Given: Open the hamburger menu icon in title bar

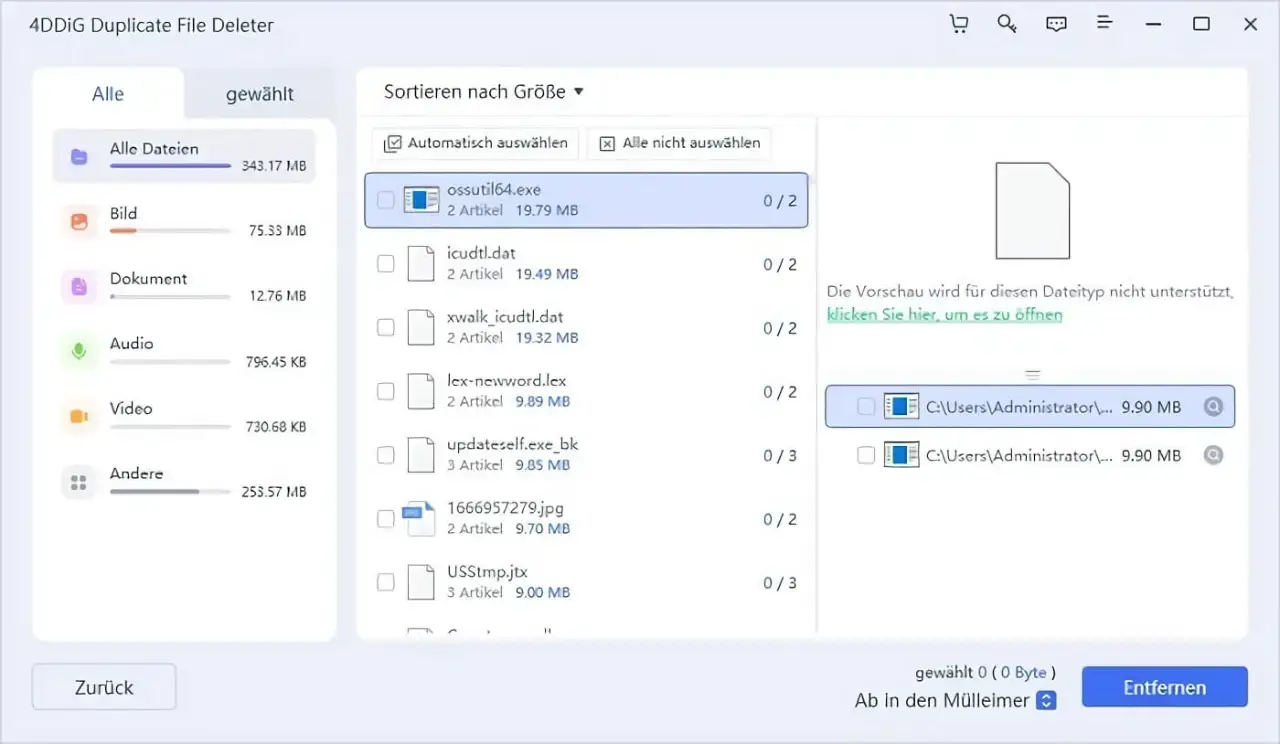Looking at the screenshot, I should pyautogui.click(x=1105, y=24).
